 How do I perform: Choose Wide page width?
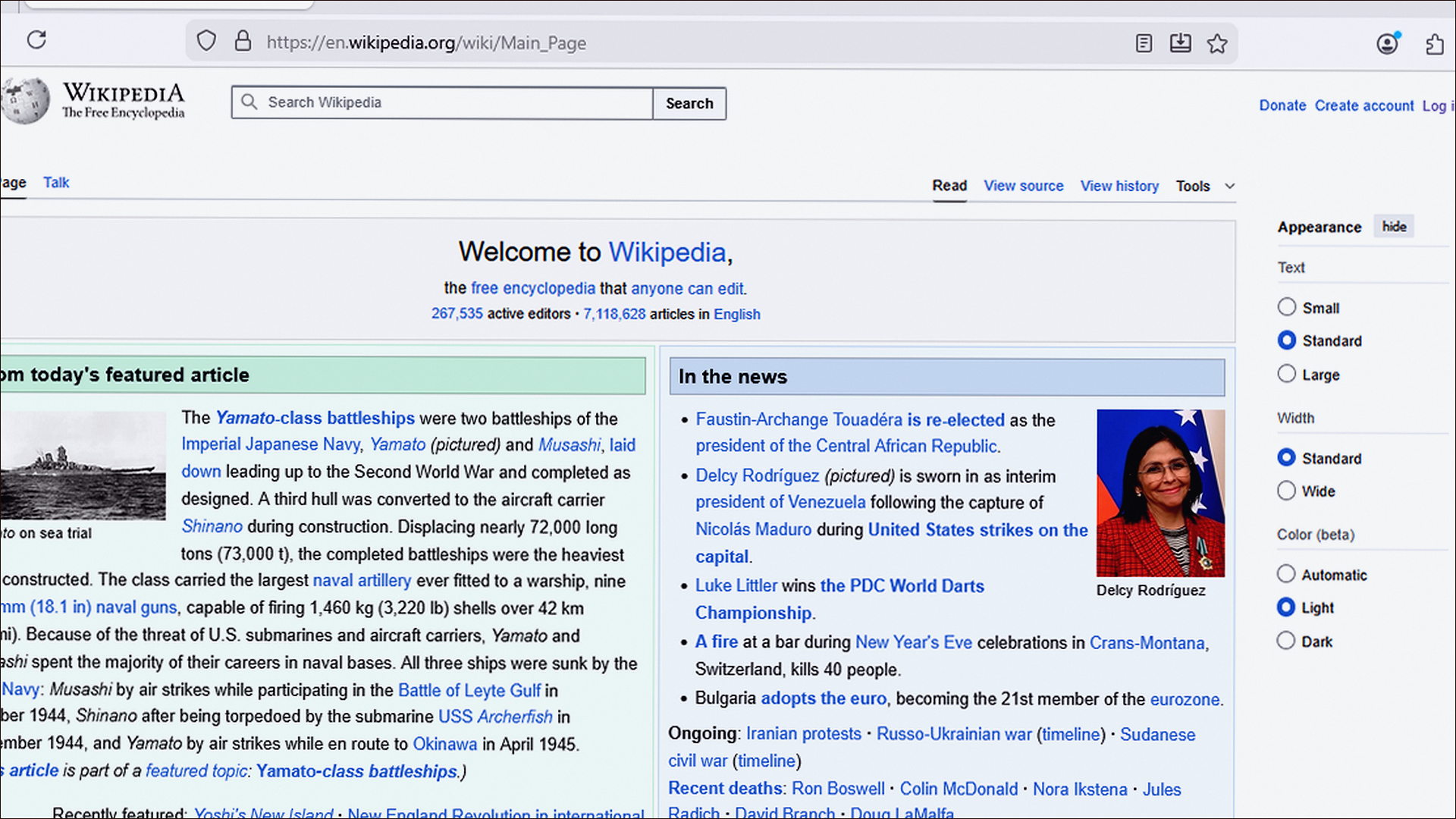1286,491
